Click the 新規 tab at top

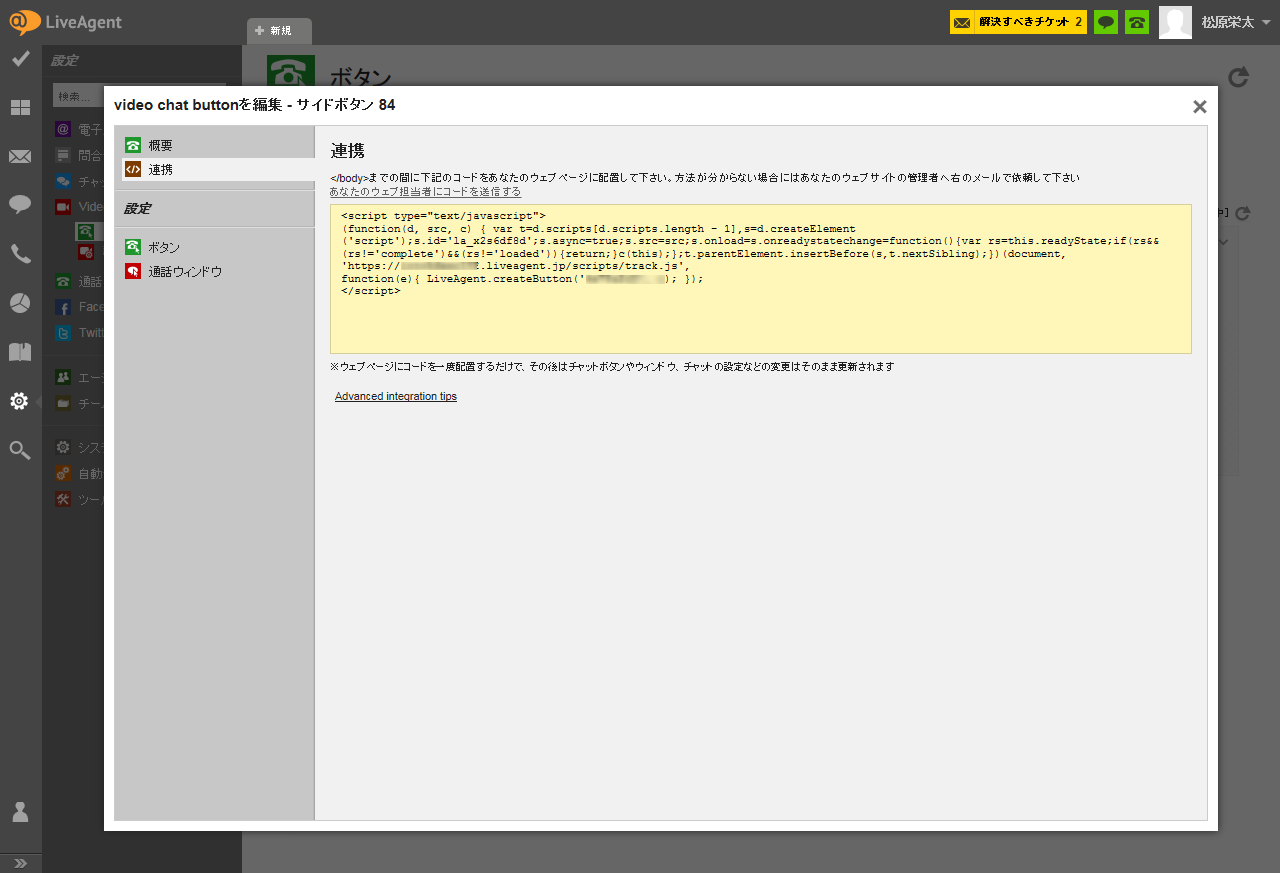279,31
